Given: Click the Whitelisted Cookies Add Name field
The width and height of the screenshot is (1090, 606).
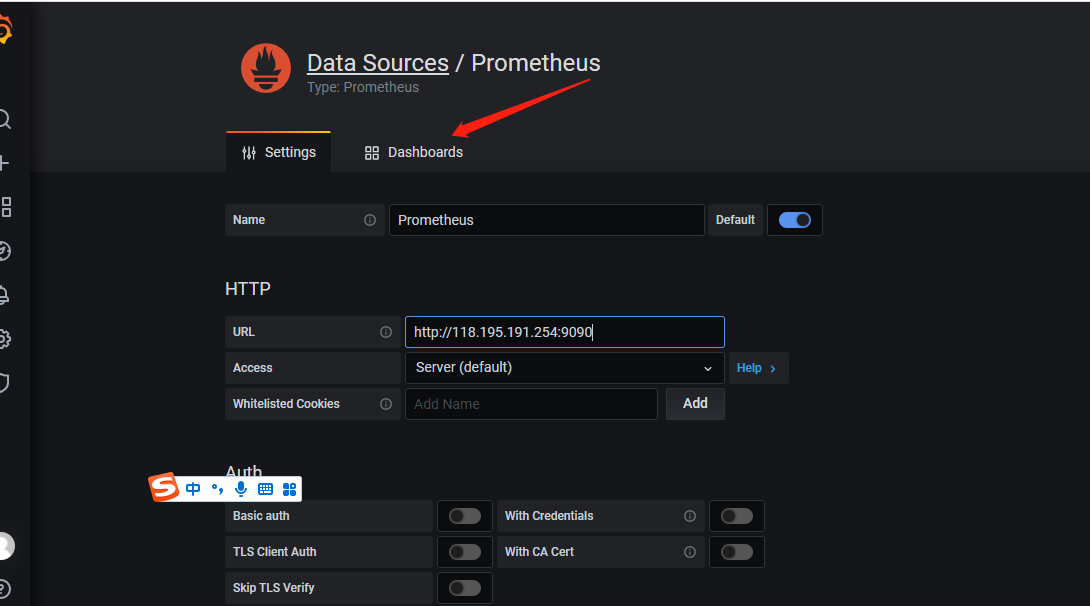Looking at the screenshot, I should 531,404.
